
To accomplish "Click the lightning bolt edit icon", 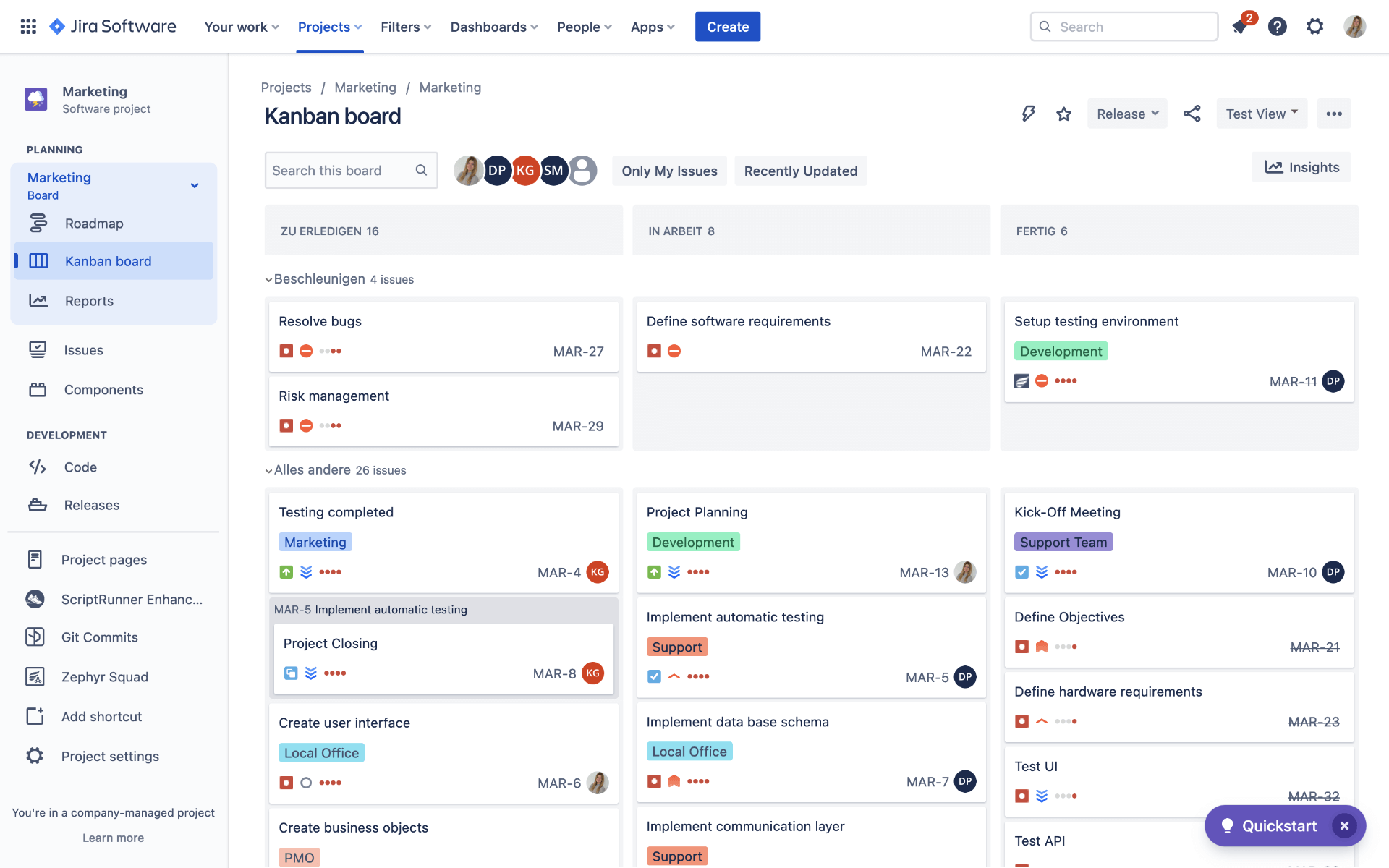I will (1028, 113).
